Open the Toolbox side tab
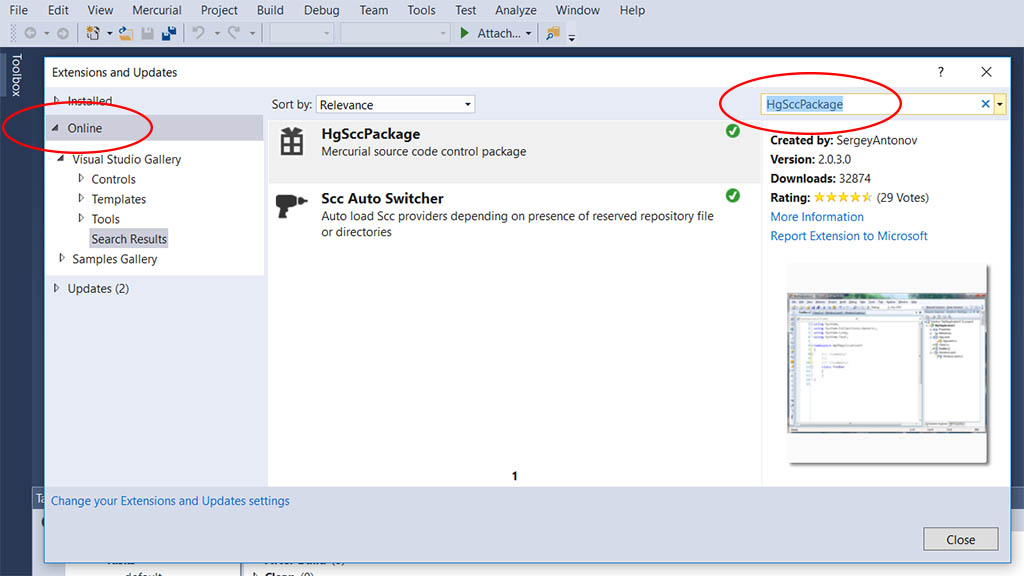The height and width of the screenshot is (576, 1024). 16,76
